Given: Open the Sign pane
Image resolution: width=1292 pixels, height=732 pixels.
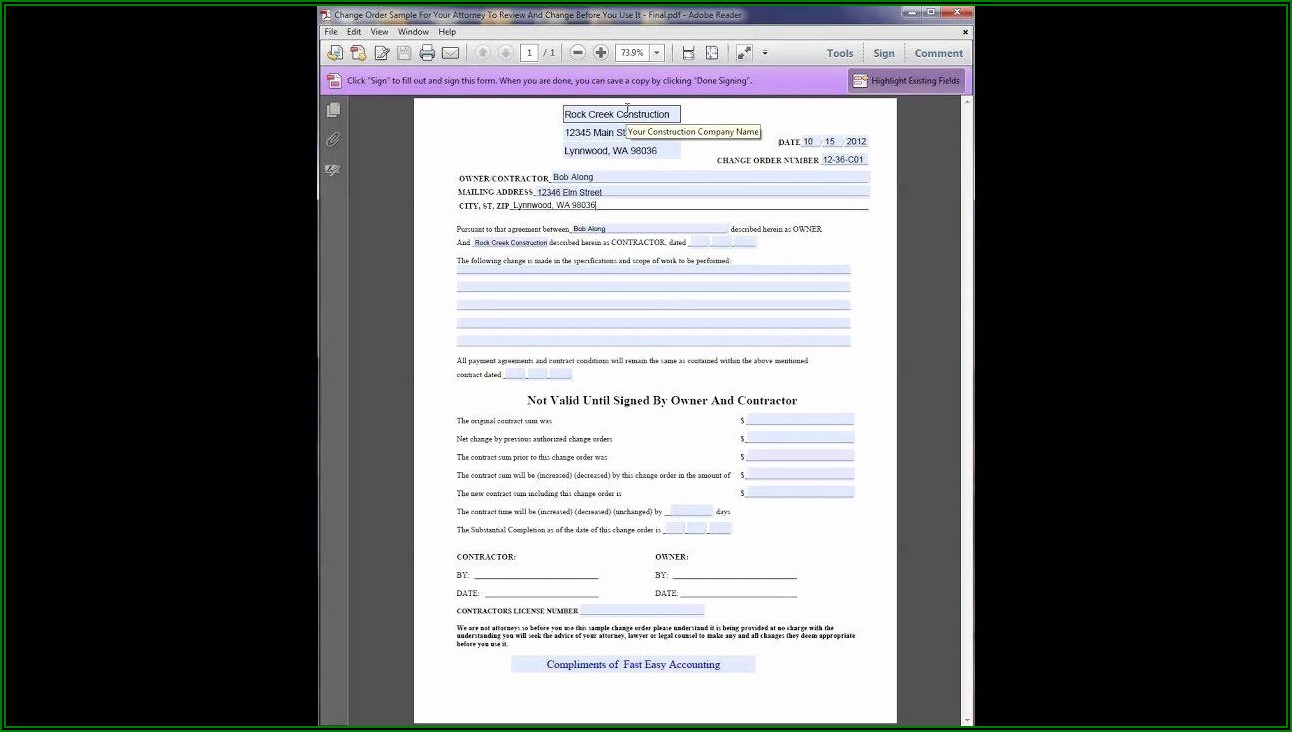Looking at the screenshot, I should [883, 53].
